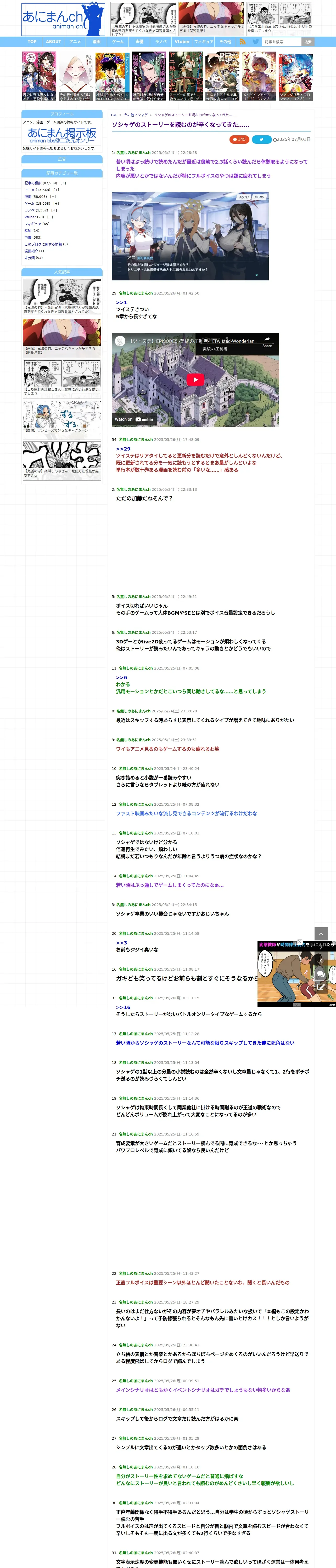Open メイドインアビス manga cover in carousel
The image size is (336, 1568).
(259, 76)
